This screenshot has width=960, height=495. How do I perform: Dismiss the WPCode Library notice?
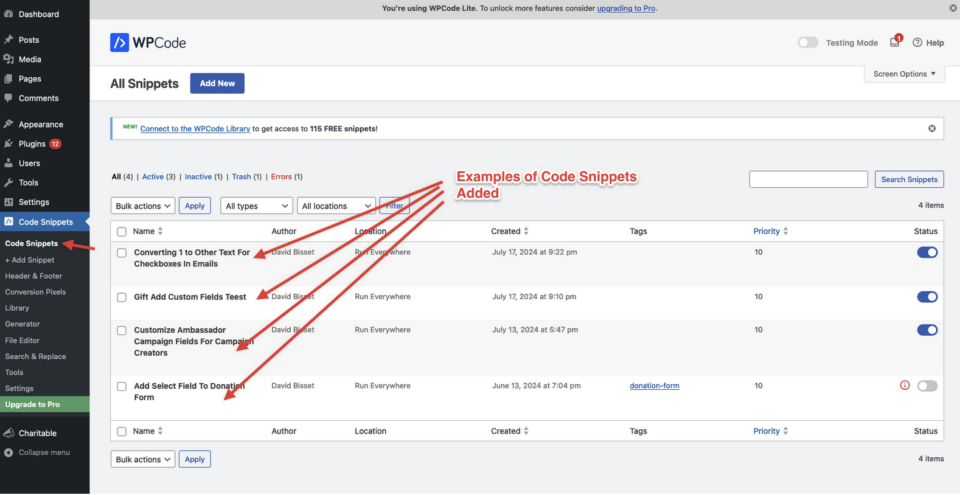click(932, 129)
